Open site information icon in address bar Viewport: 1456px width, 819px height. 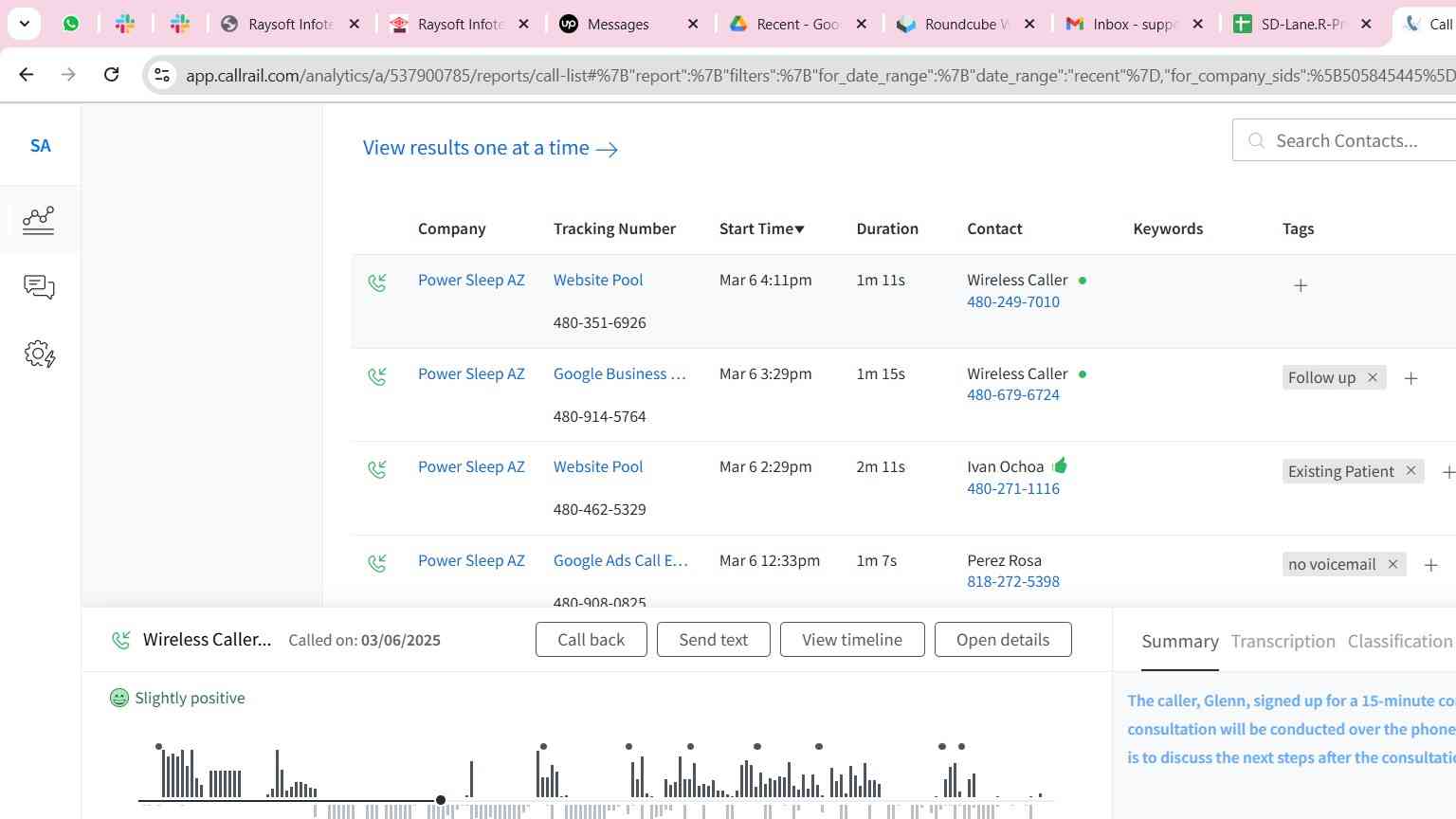click(x=162, y=75)
